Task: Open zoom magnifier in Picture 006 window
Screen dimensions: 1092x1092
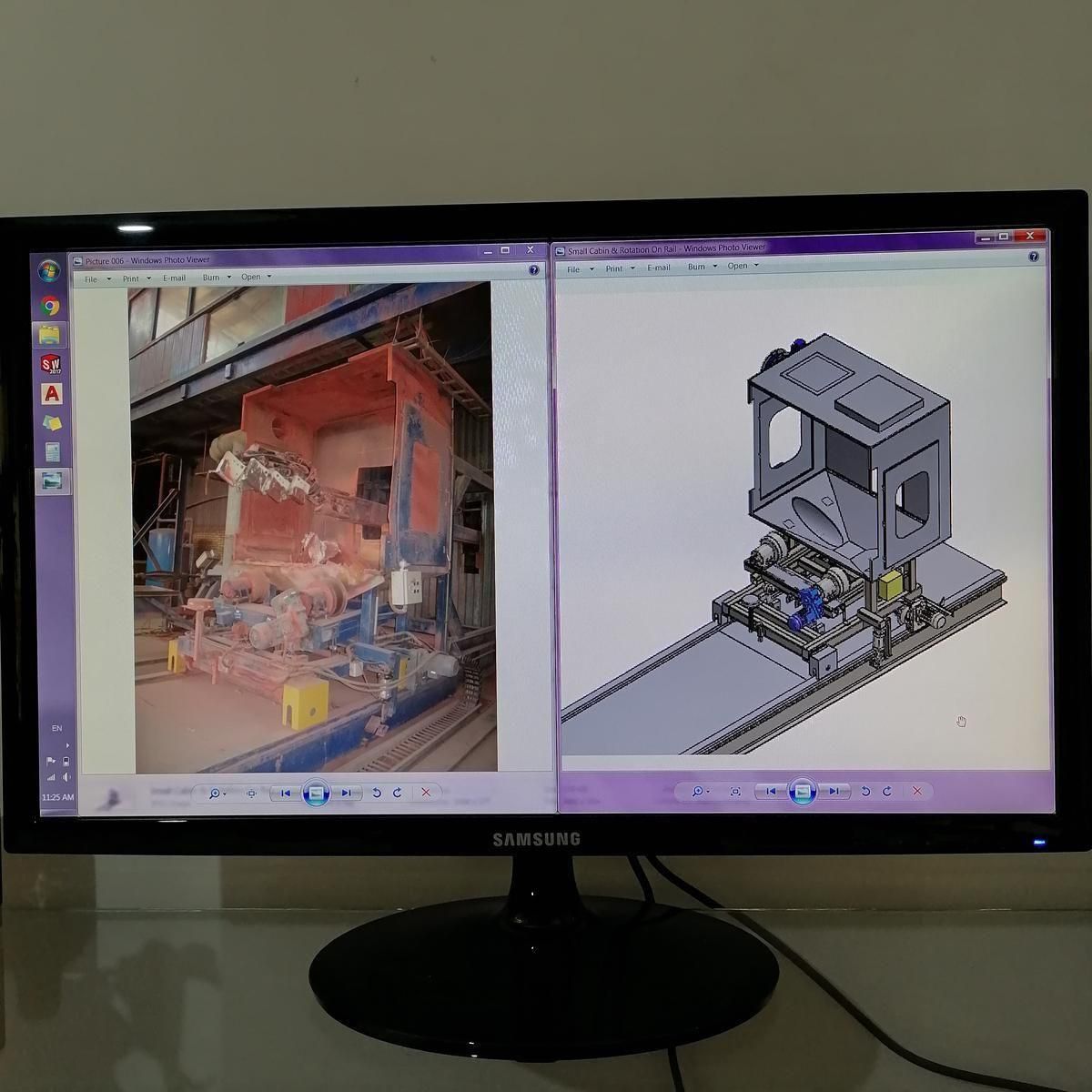Action: tap(217, 794)
